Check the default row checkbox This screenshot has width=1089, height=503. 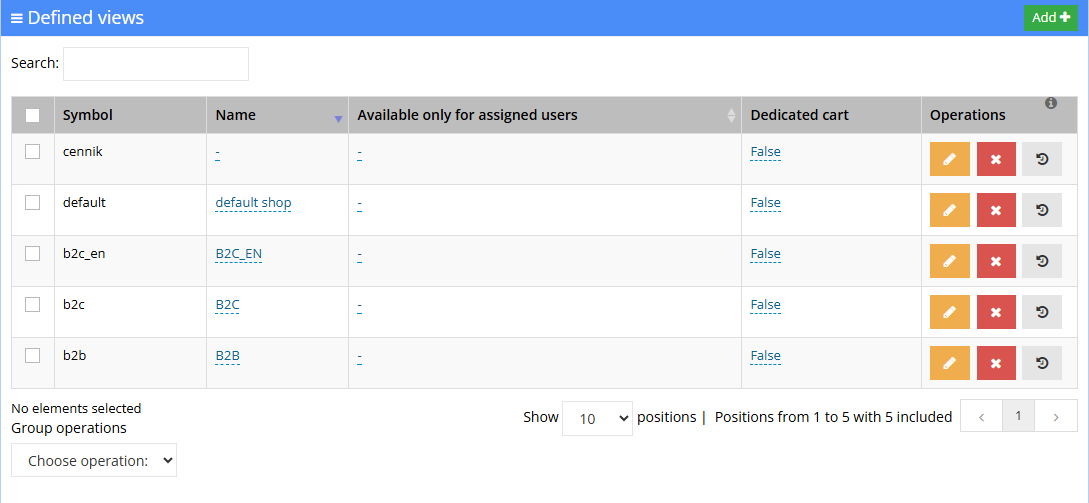coord(33,202)
